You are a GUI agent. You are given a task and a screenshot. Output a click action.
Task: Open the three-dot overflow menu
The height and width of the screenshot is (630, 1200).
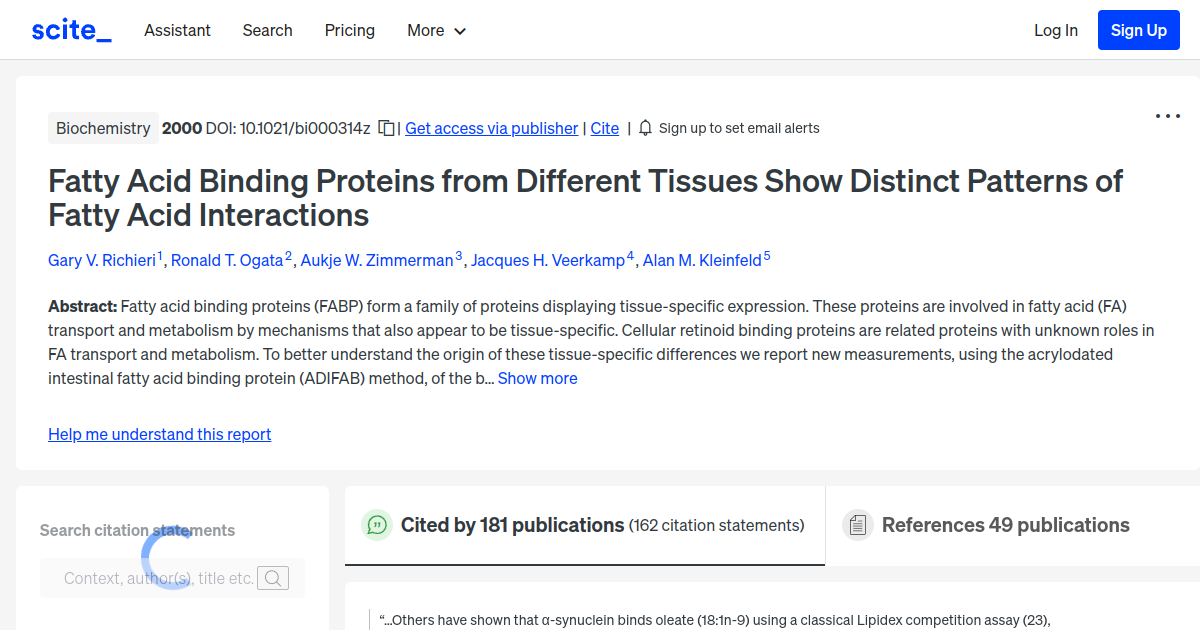pos(1167,116)
